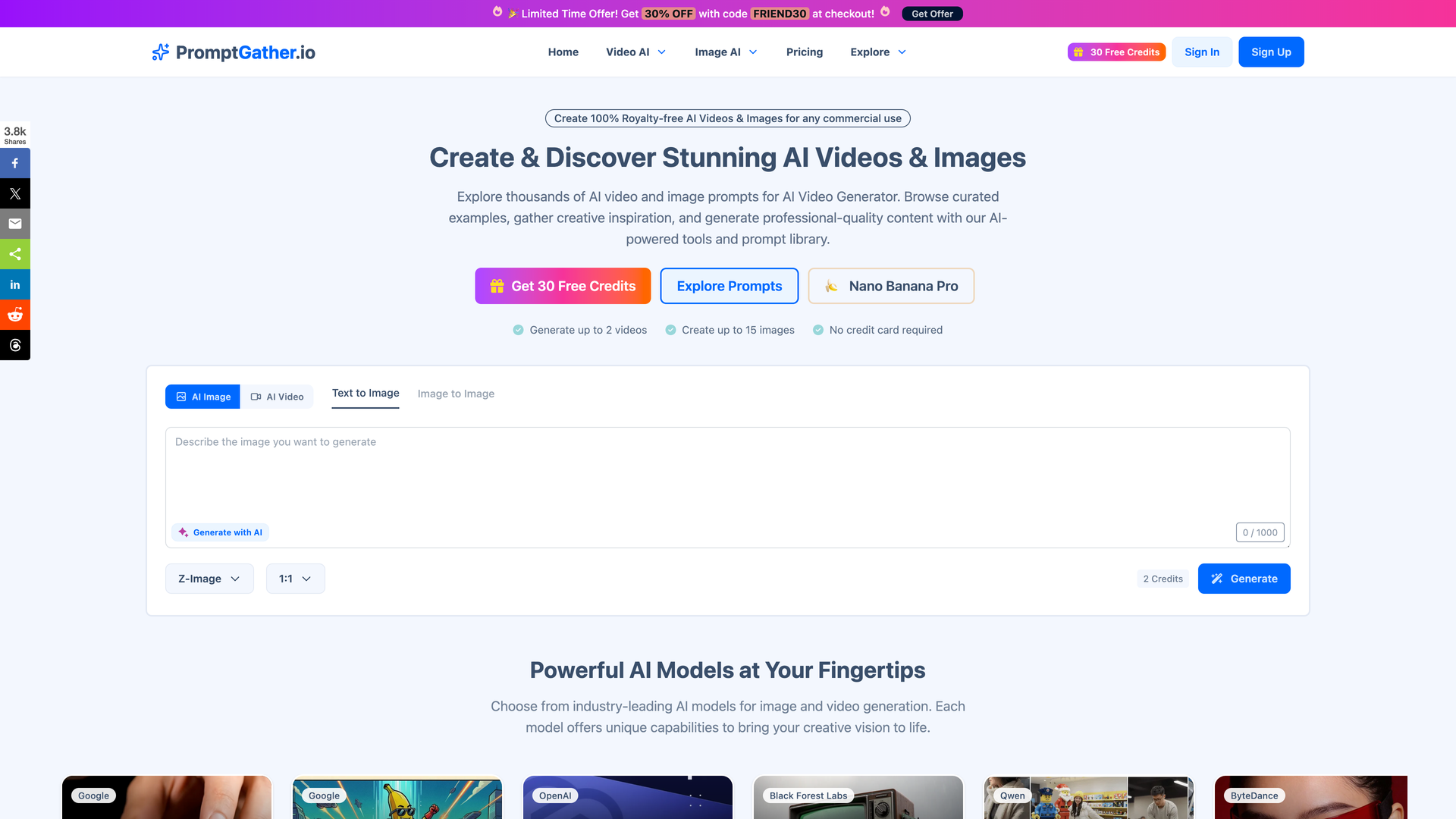Expand the Image AI nav menu
The height and width of the screenshot is (819, 1456).
coord(726,52)
